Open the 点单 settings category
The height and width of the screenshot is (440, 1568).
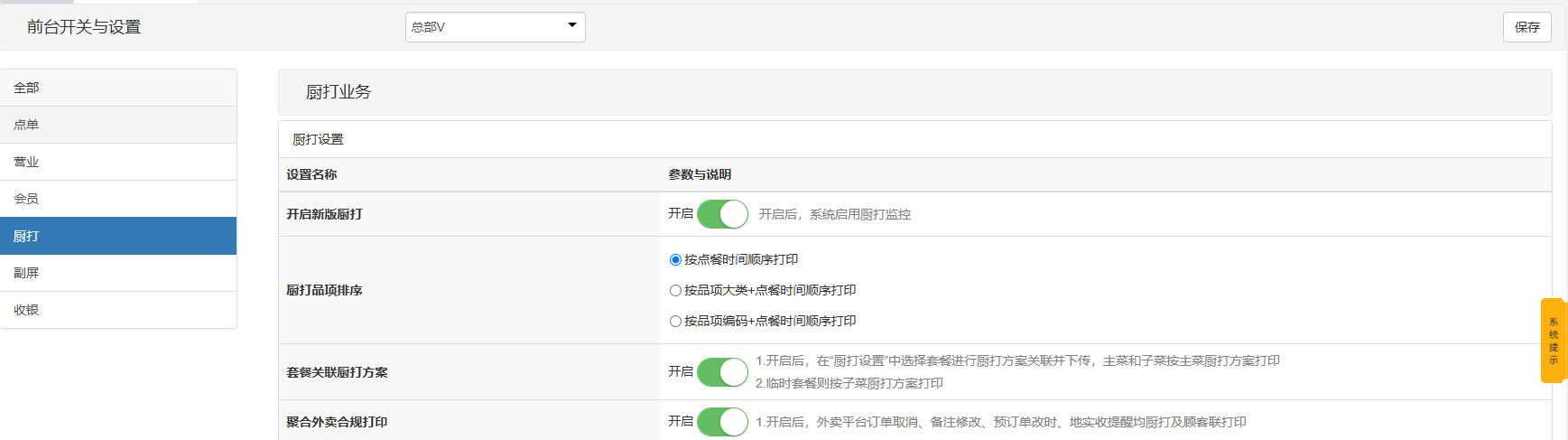(117, 125)
